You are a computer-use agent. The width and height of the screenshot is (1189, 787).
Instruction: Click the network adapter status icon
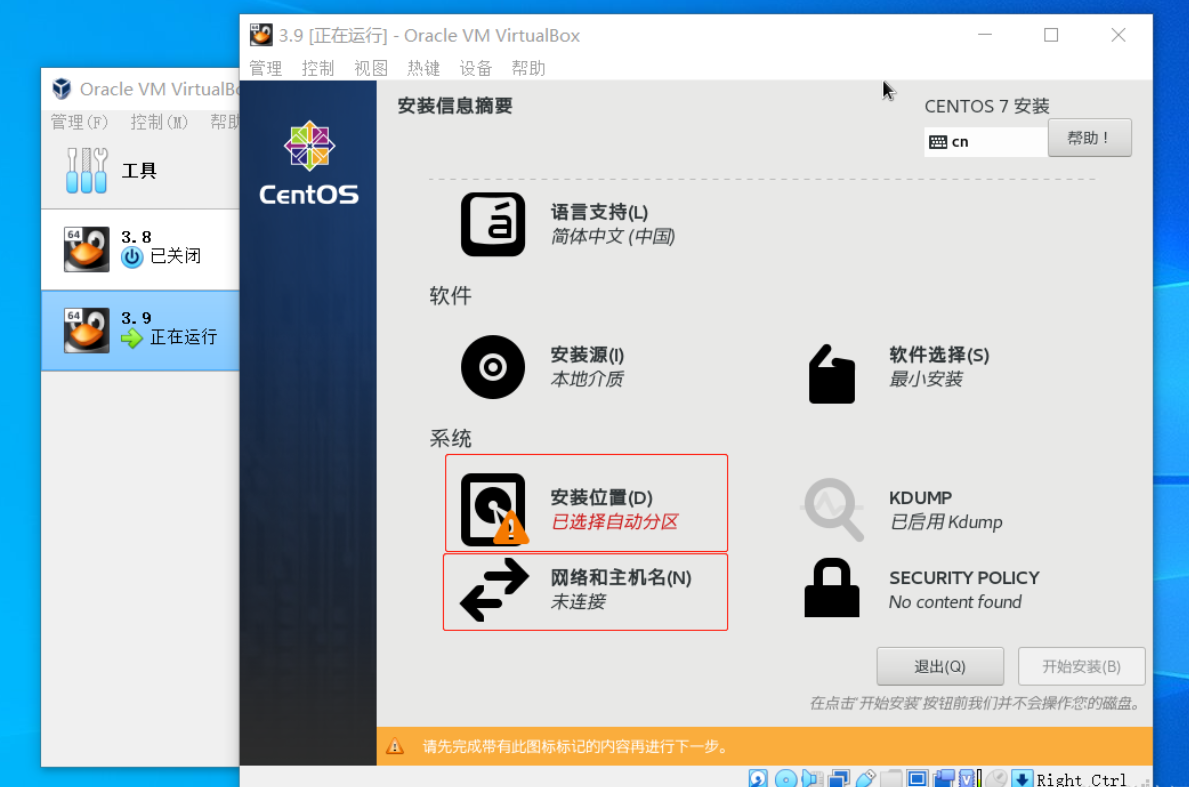839,778
